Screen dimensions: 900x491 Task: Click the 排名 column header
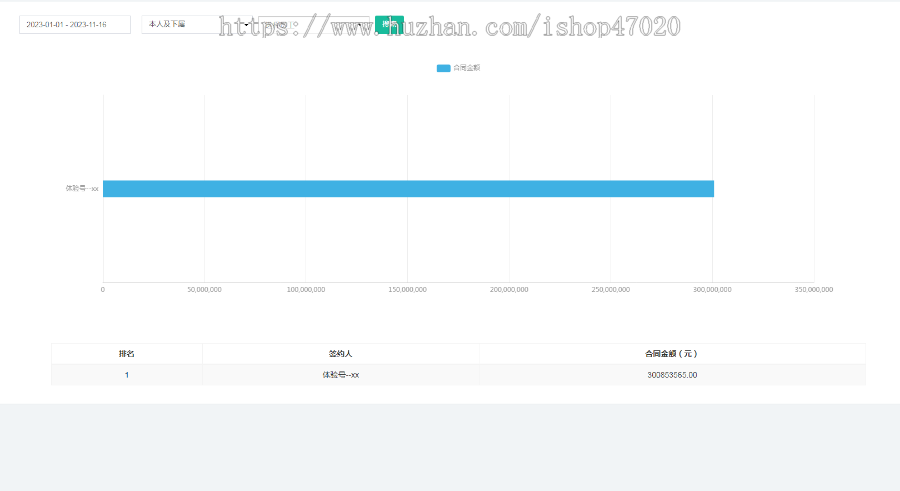127,354
